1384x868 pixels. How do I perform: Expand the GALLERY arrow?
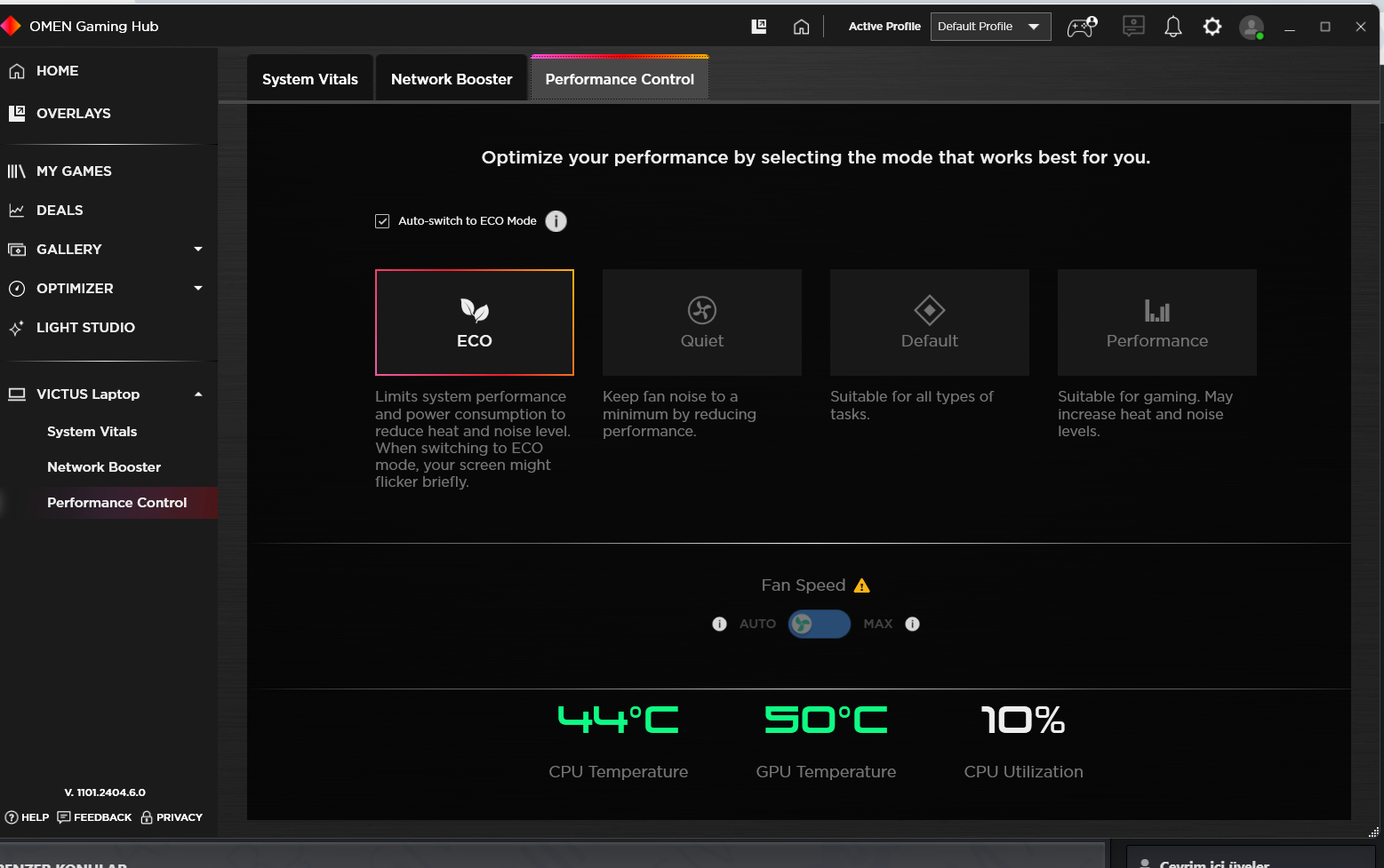click(198, 250)
